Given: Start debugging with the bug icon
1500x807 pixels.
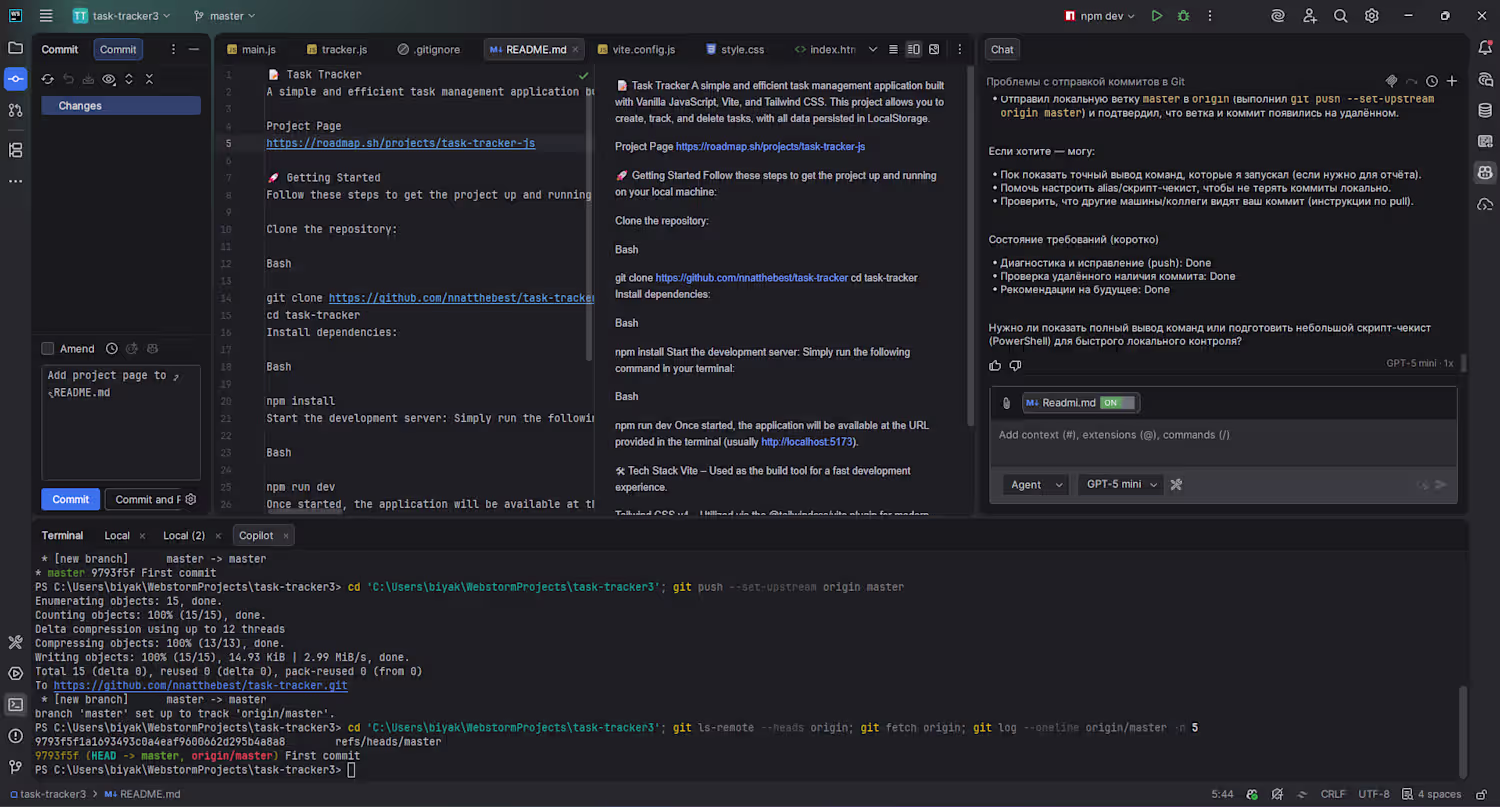Looking at the screenshot, I should pos(1184,16).
